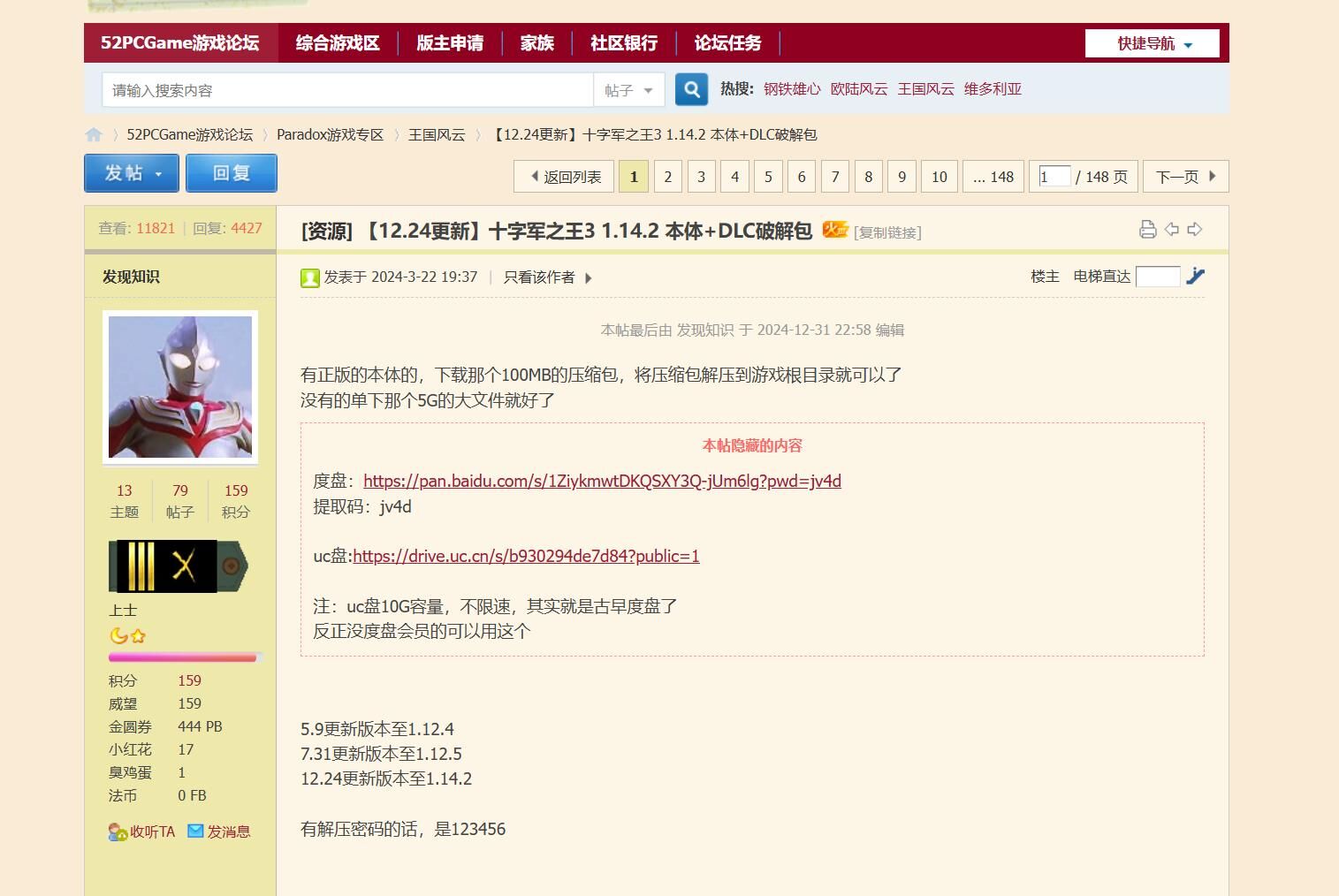Open the UC drive share link
Image resolution: width=1339 pixels, height=896 pixels.
pos(526,556)
